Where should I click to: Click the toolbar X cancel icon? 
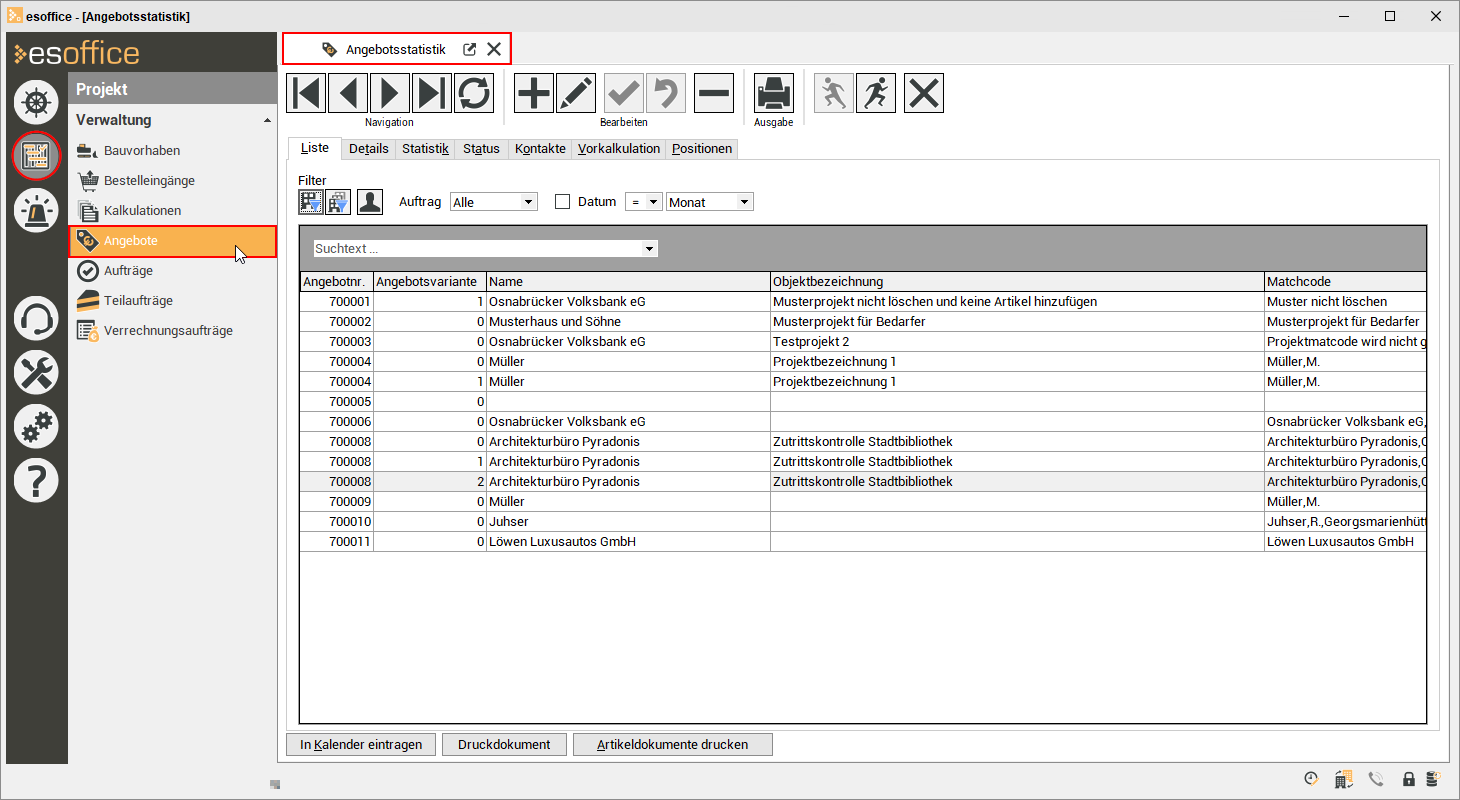point(924,93)
